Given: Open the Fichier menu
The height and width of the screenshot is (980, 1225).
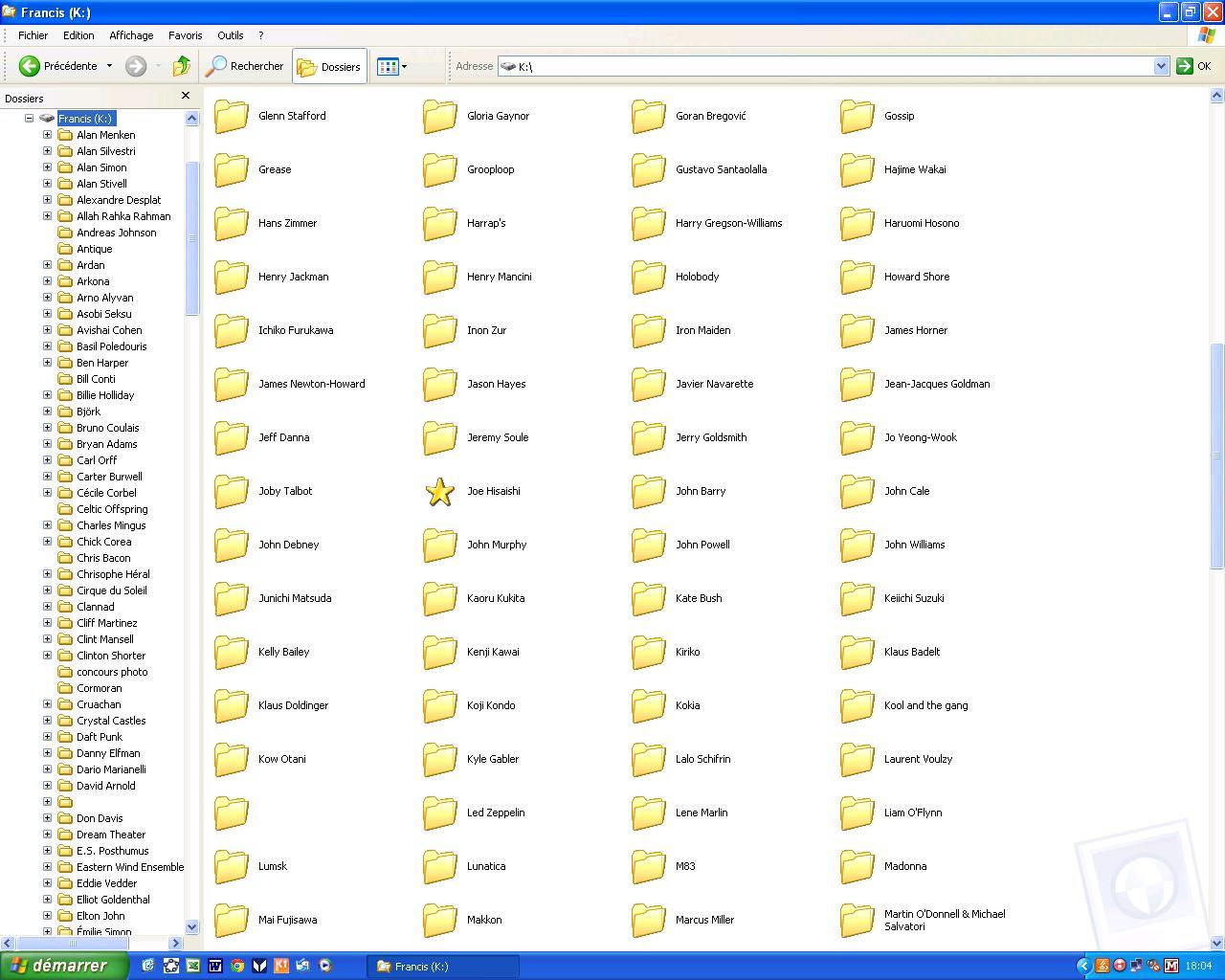Looking at the screenshot, I should click(33, 35).
